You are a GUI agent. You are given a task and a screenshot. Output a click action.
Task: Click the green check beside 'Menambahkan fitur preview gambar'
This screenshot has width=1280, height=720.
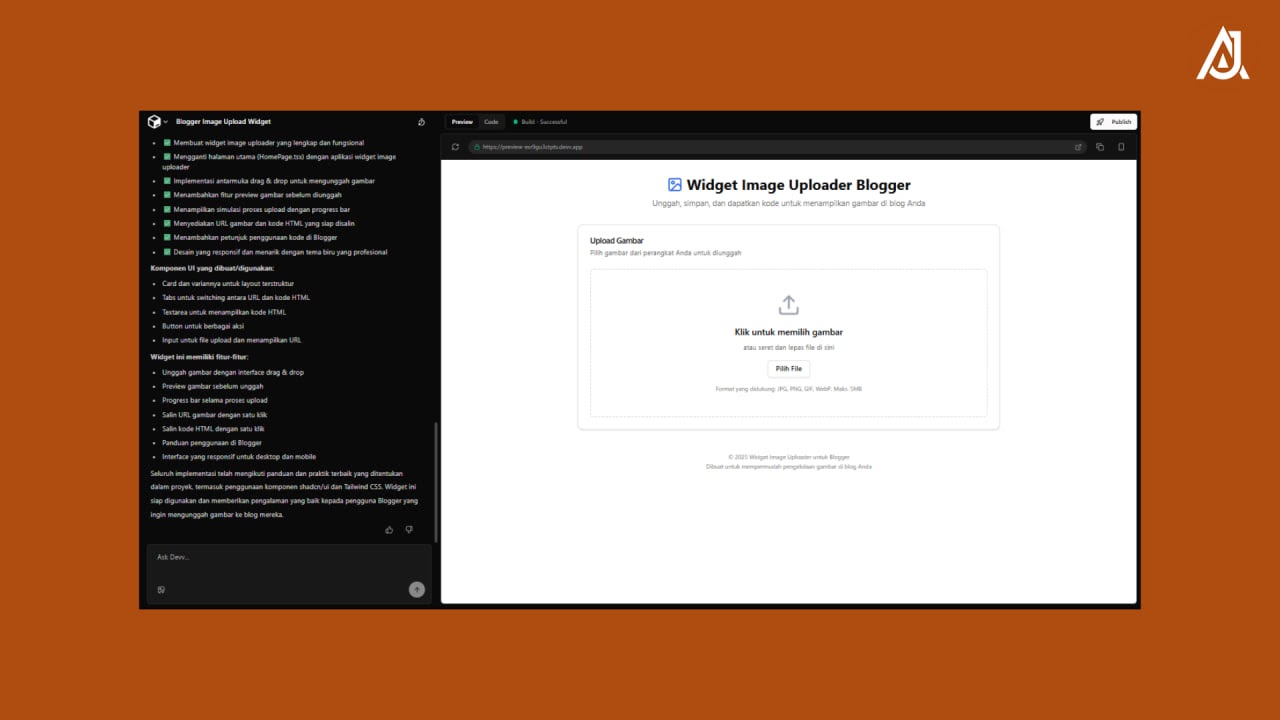point(167,195)
